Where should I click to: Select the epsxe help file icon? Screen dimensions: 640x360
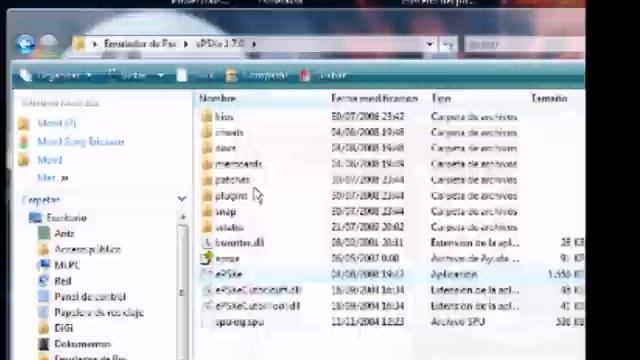(x=207, y=258)
